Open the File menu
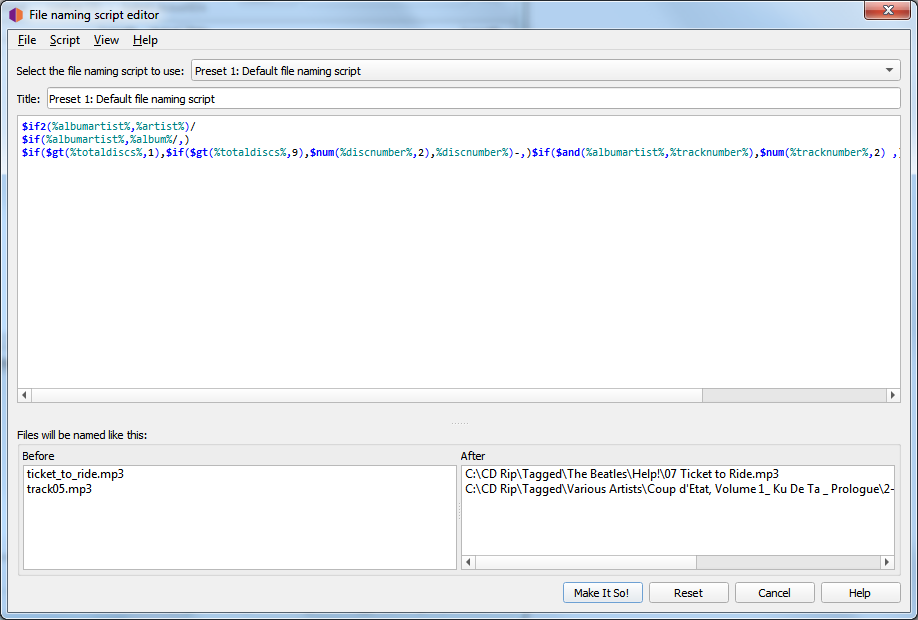Viewport: 918px width, 620px height. 27,40
